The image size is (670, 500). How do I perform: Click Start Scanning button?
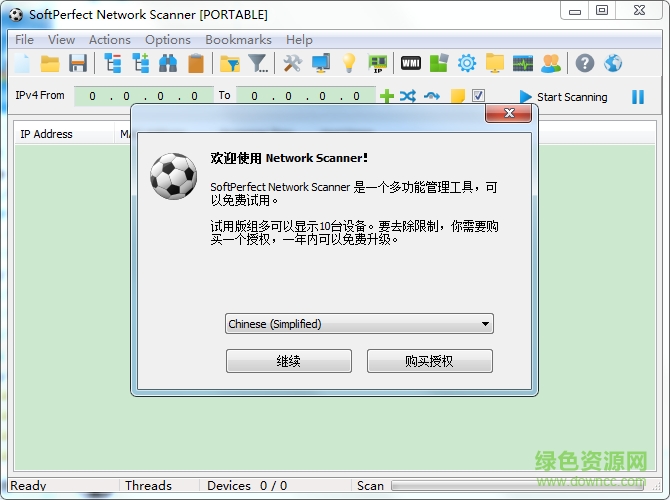pyautogui.click(x=564, y=97)
